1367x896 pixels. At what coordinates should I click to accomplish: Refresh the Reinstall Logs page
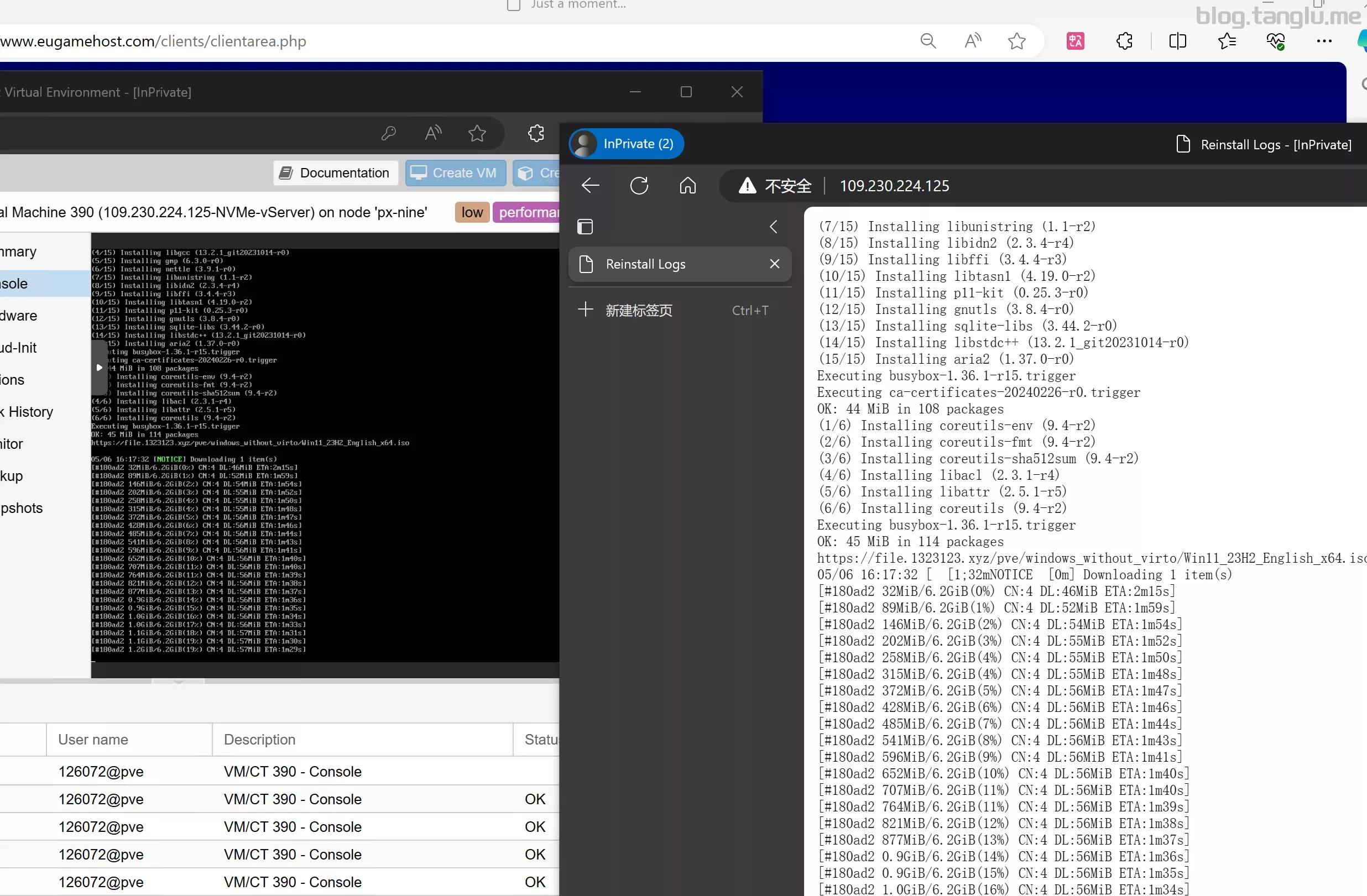click(x=639, y=185)
